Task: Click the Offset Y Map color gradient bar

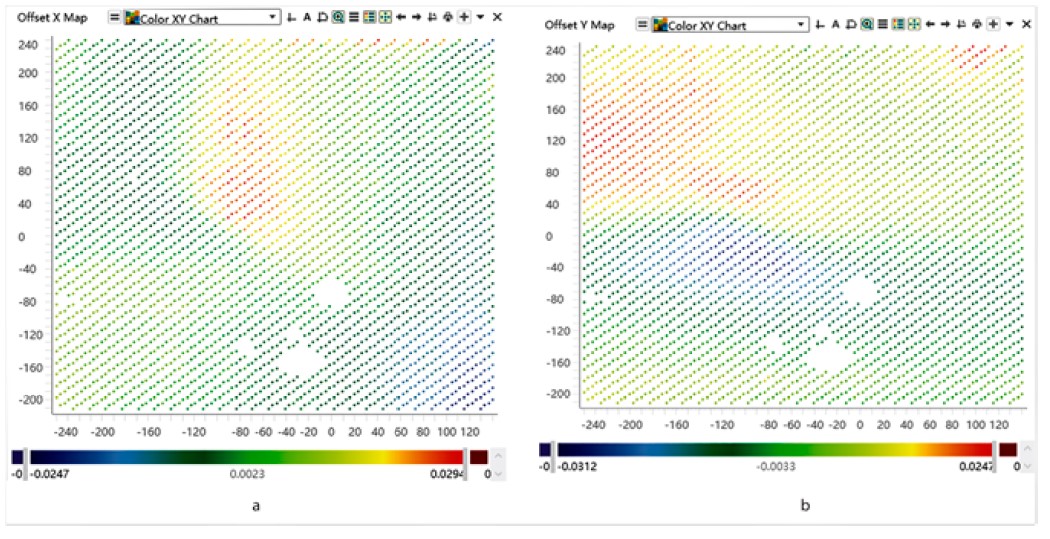Action: [x=774, y=449]
